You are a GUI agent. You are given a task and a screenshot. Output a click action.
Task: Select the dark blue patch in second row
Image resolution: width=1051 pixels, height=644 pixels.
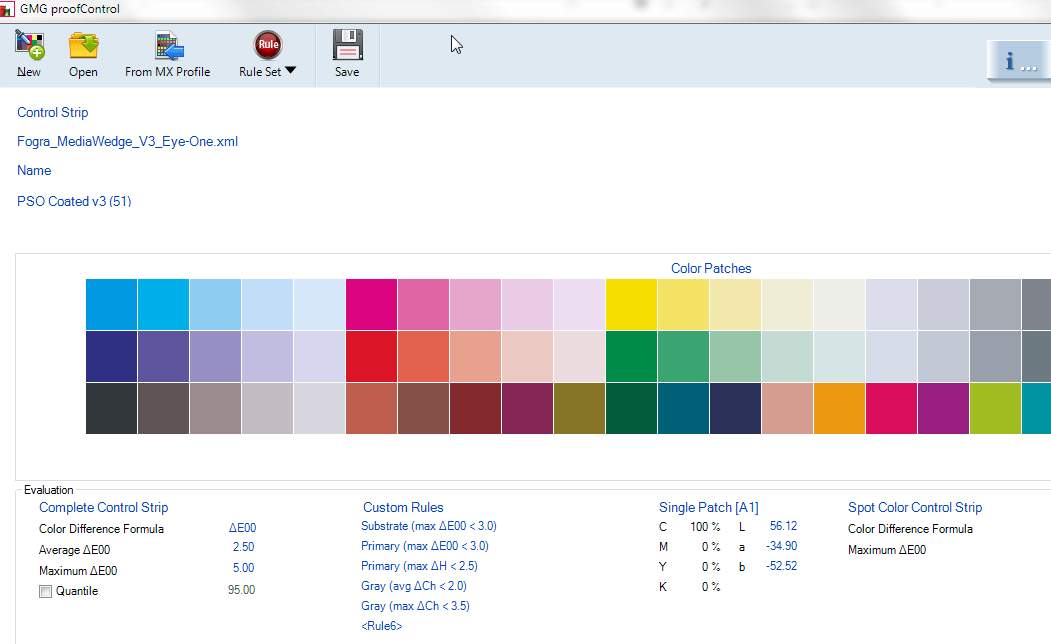coord(111,357)
